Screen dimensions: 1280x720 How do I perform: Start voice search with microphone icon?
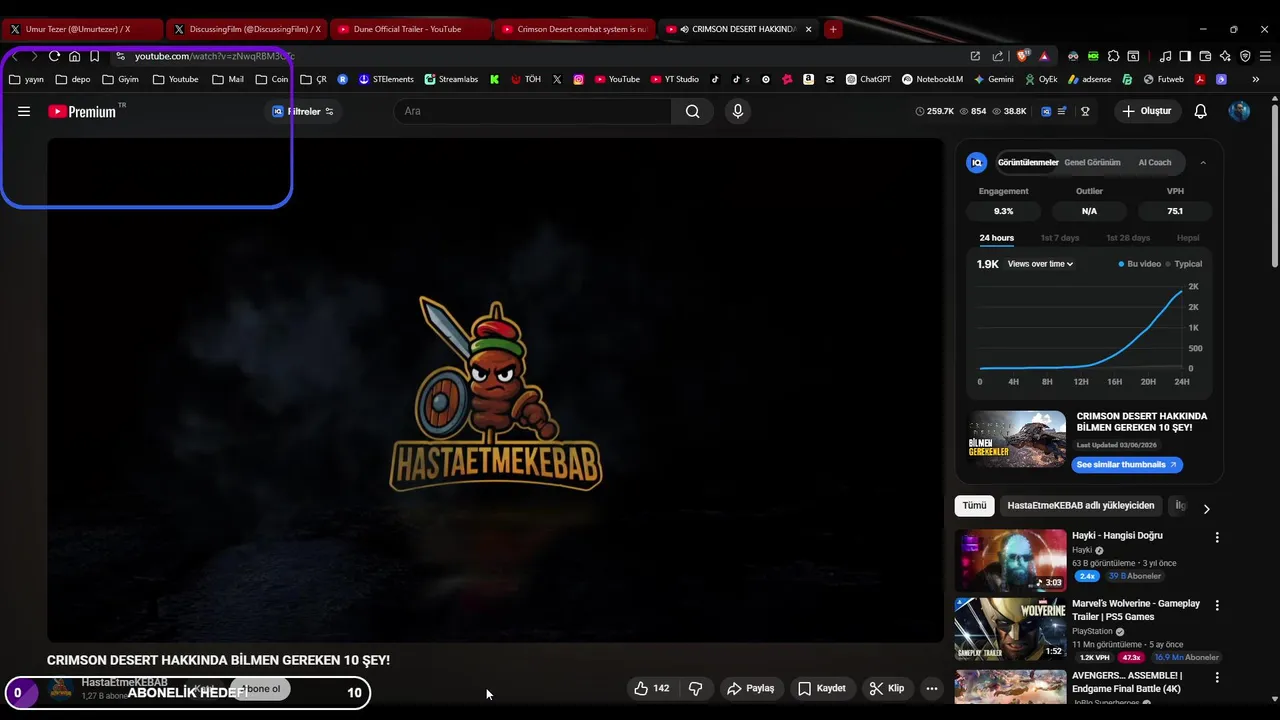[738, 111]
